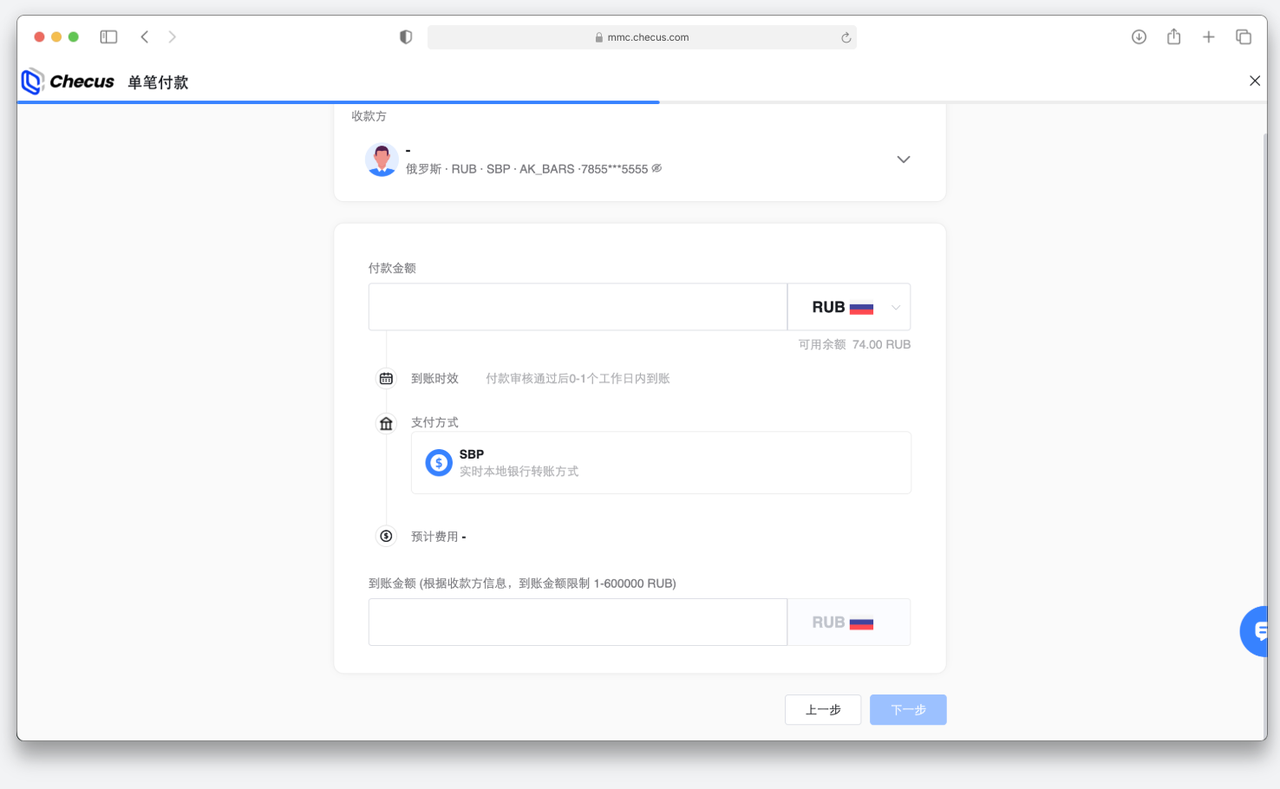Viewport: 1280px width, 789px height.
Task: Click the bank payment method icon
Action: coord(386,423)
